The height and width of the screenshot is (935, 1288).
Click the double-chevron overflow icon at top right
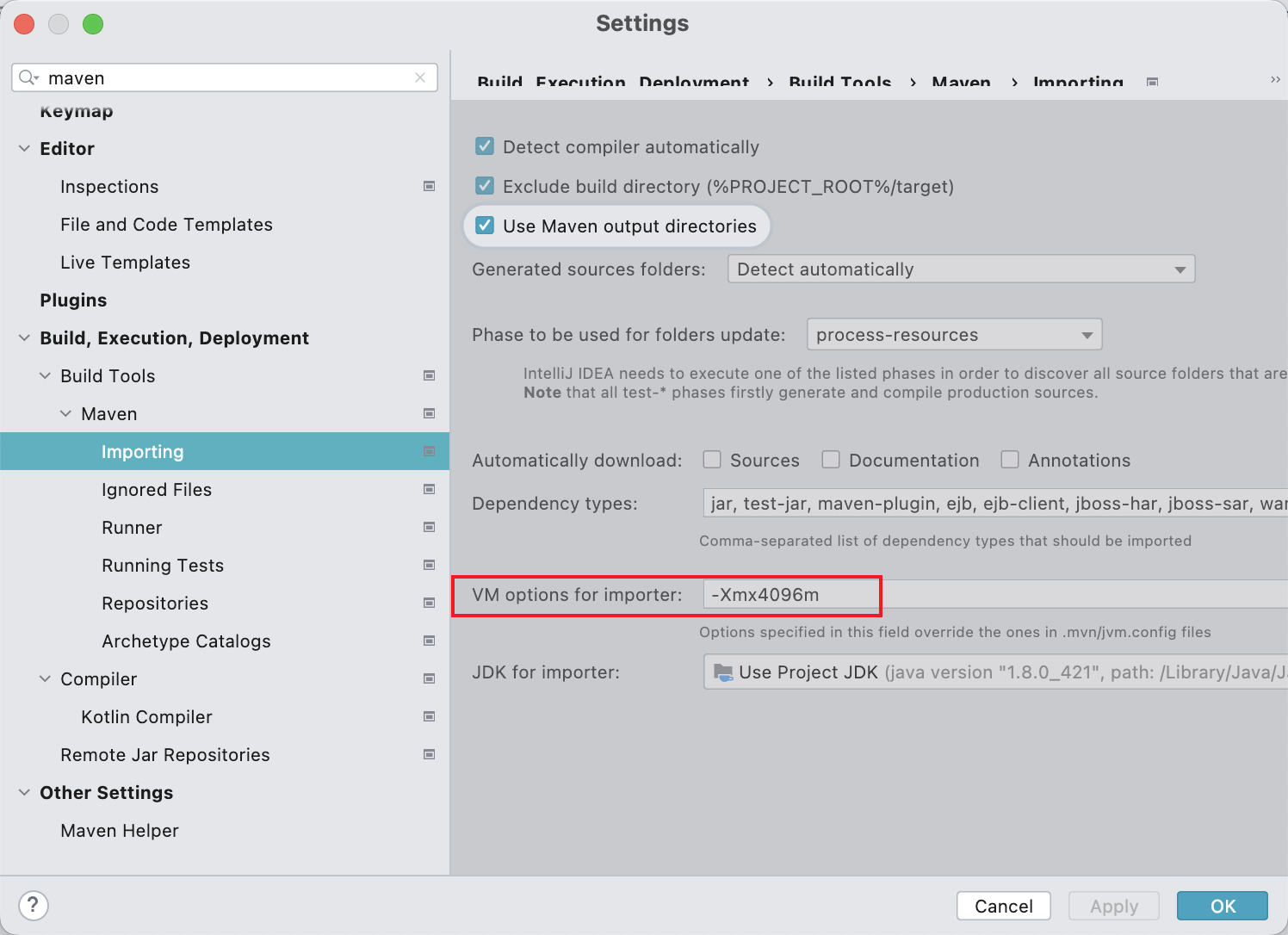(x=1275, y=80)
